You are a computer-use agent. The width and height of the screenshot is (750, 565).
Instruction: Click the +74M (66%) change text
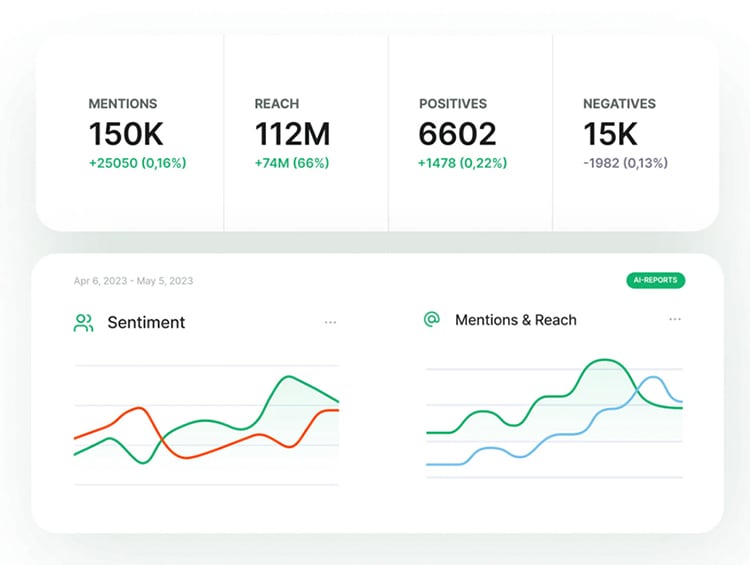(292, 163)
